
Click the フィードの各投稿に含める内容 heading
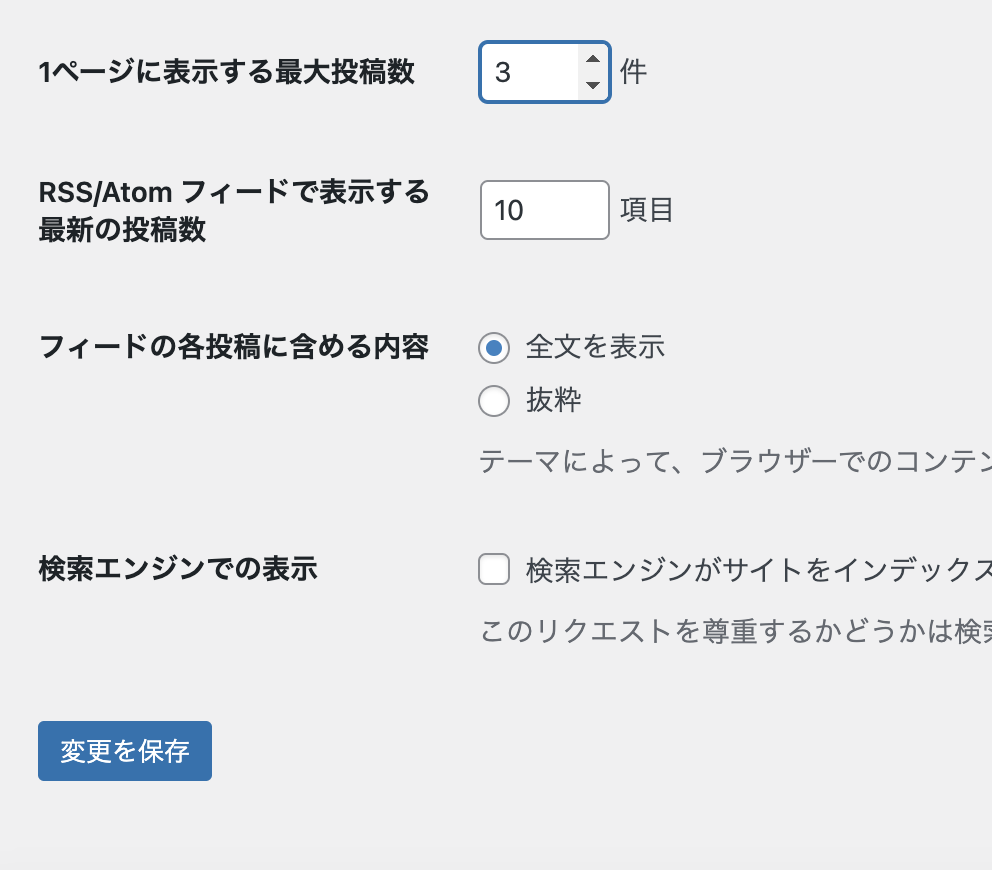click(233, 348)
